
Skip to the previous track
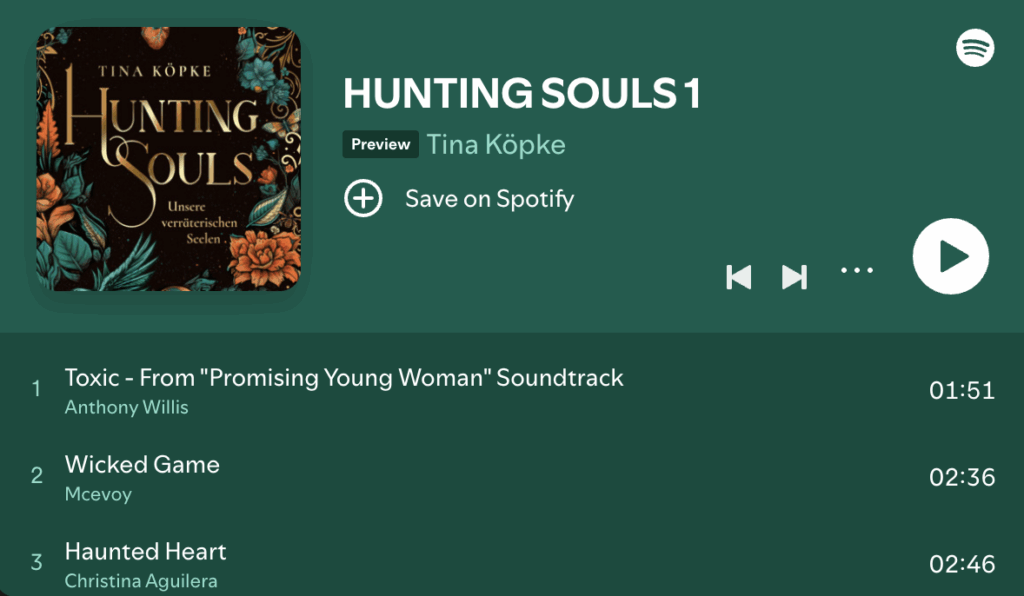click(x=738, y=277)
